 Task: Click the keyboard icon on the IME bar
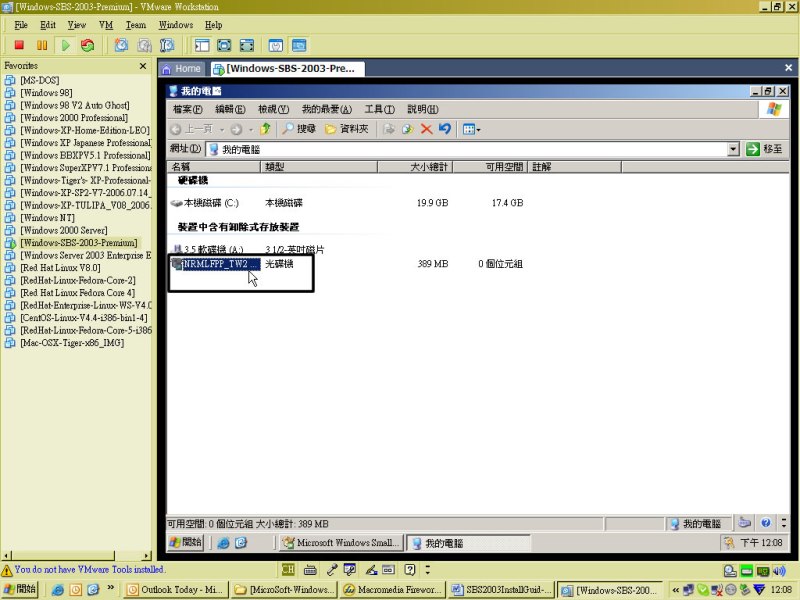click(310, 569)
